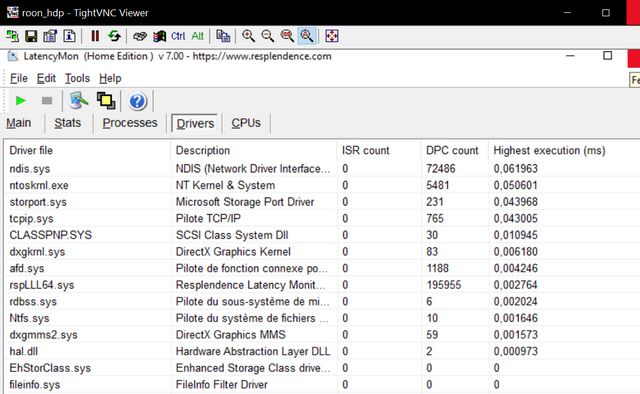Screen dimensions: 640x394
Task: Select the EhStorClass.sys driver row
Action: tap(322, 368)
